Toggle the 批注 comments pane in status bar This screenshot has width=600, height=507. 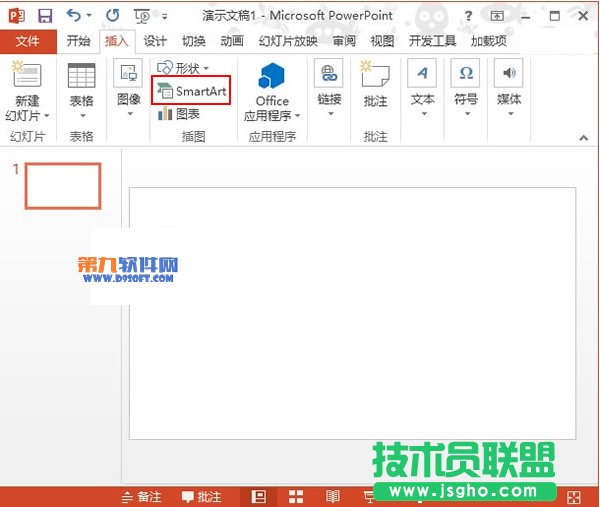[x=202, y=497]
